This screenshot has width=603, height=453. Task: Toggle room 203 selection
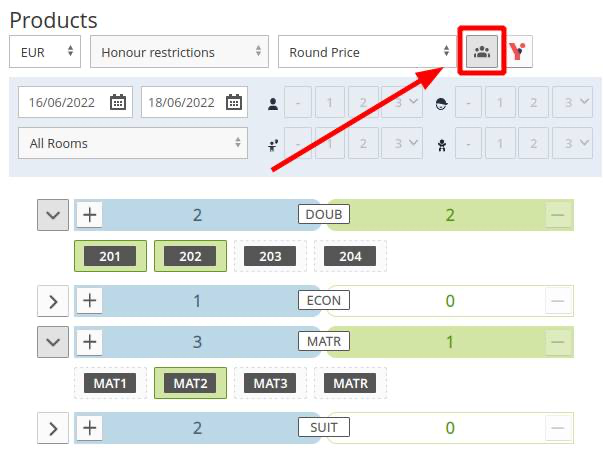270,256
